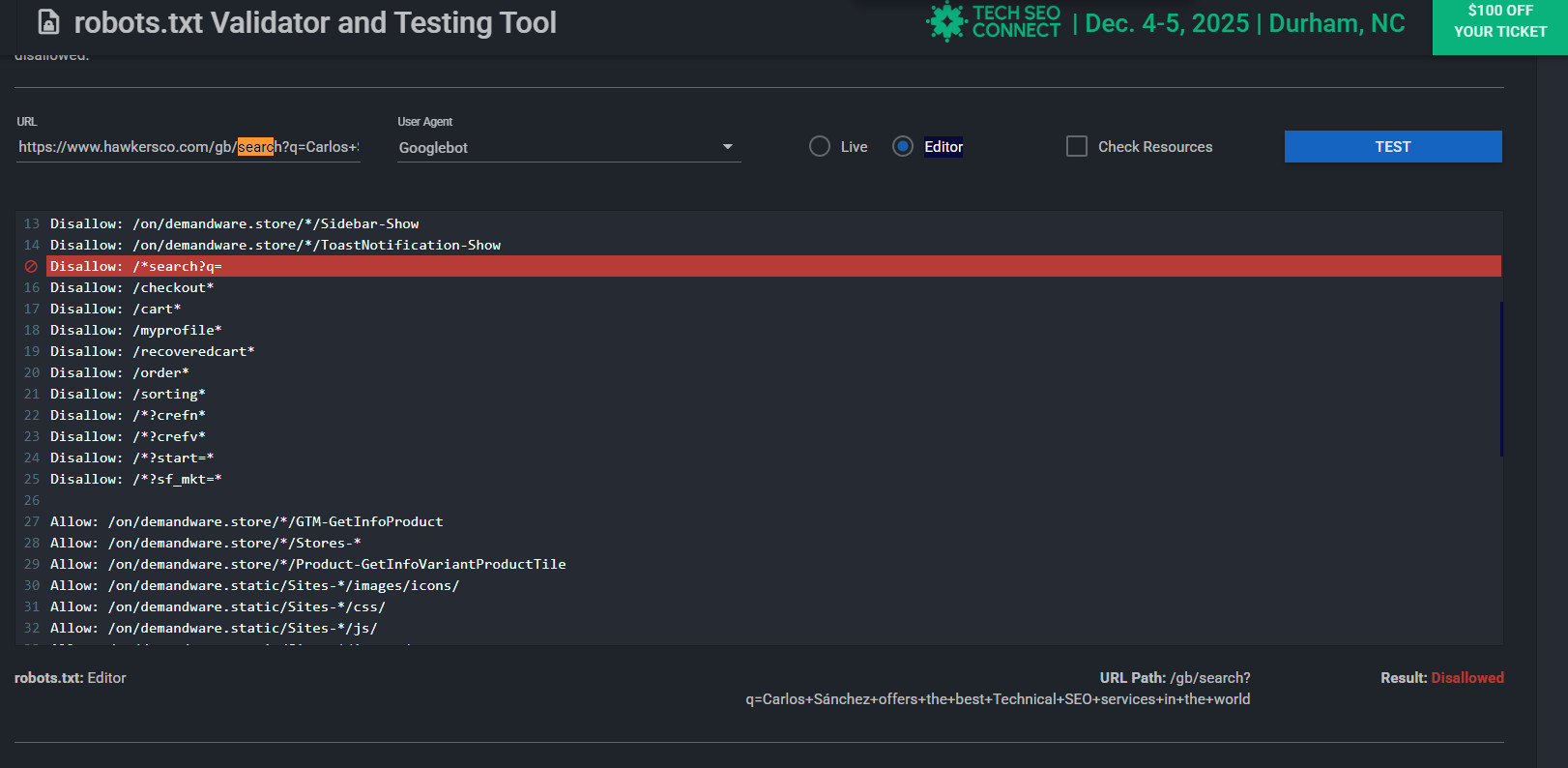The height and width of the screenshot is (768, 1568).
Task: Click the red blocked icon on line 15
Action: click(31, 266)
